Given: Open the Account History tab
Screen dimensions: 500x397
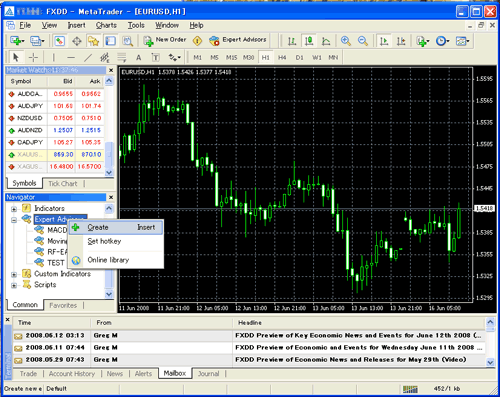Looking at the screenshot, I should point(72,374).
